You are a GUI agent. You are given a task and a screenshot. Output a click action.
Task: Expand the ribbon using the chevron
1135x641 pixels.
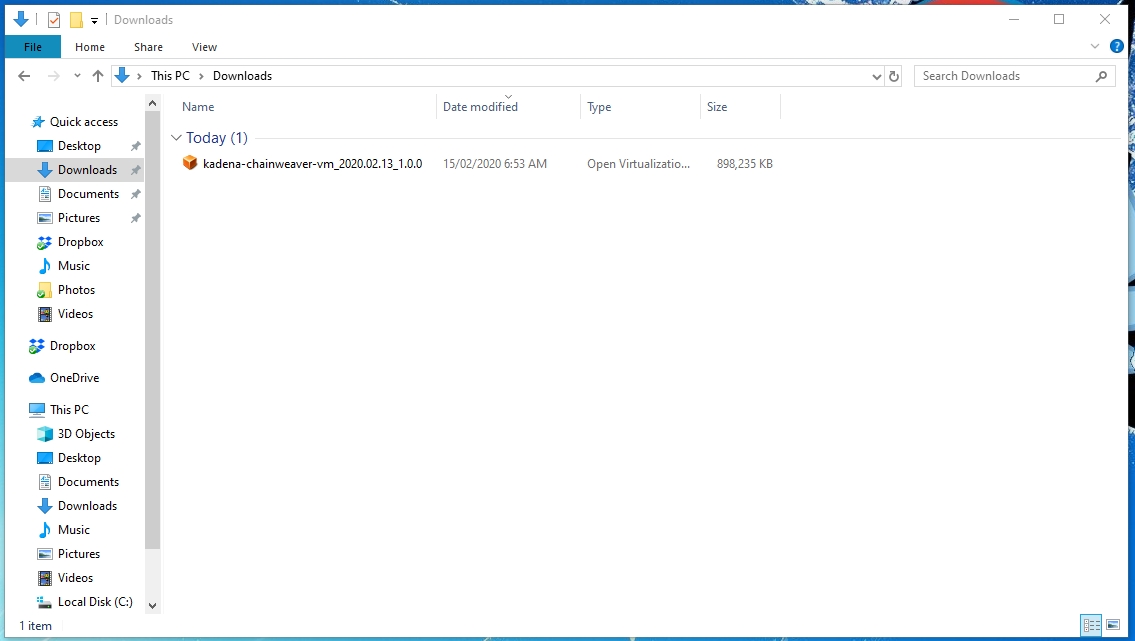pos(1095,46)
